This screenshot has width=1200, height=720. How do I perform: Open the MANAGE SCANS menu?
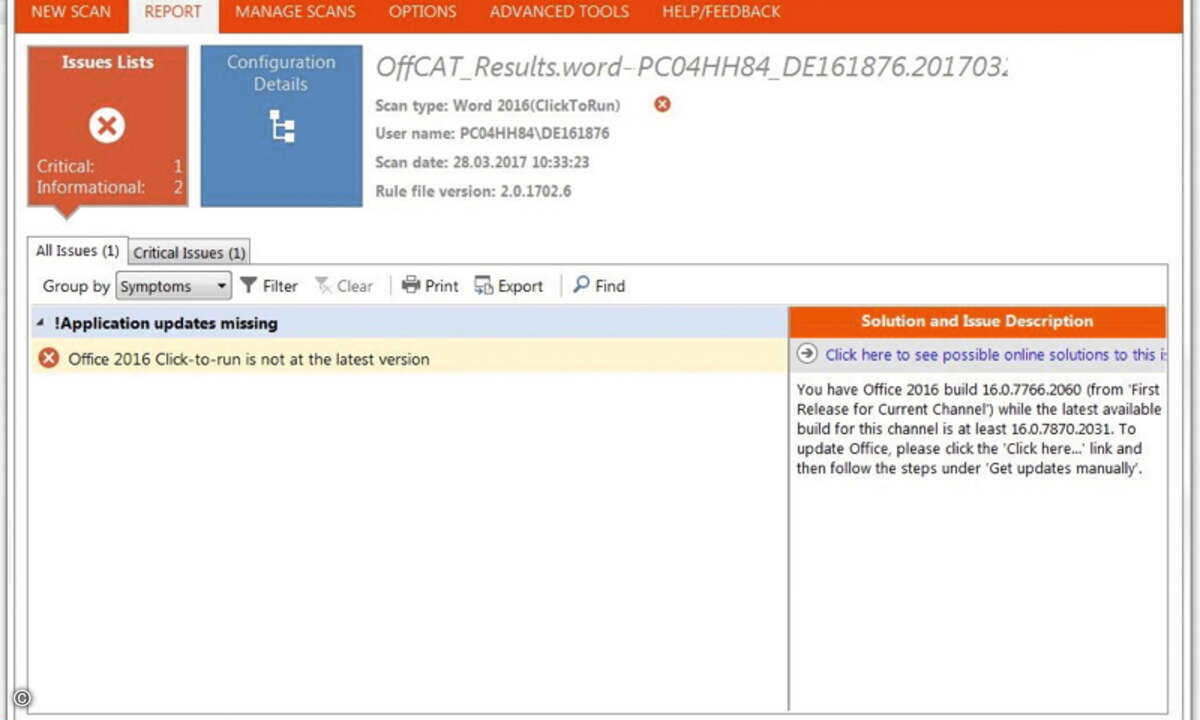[x=295, y=12]
